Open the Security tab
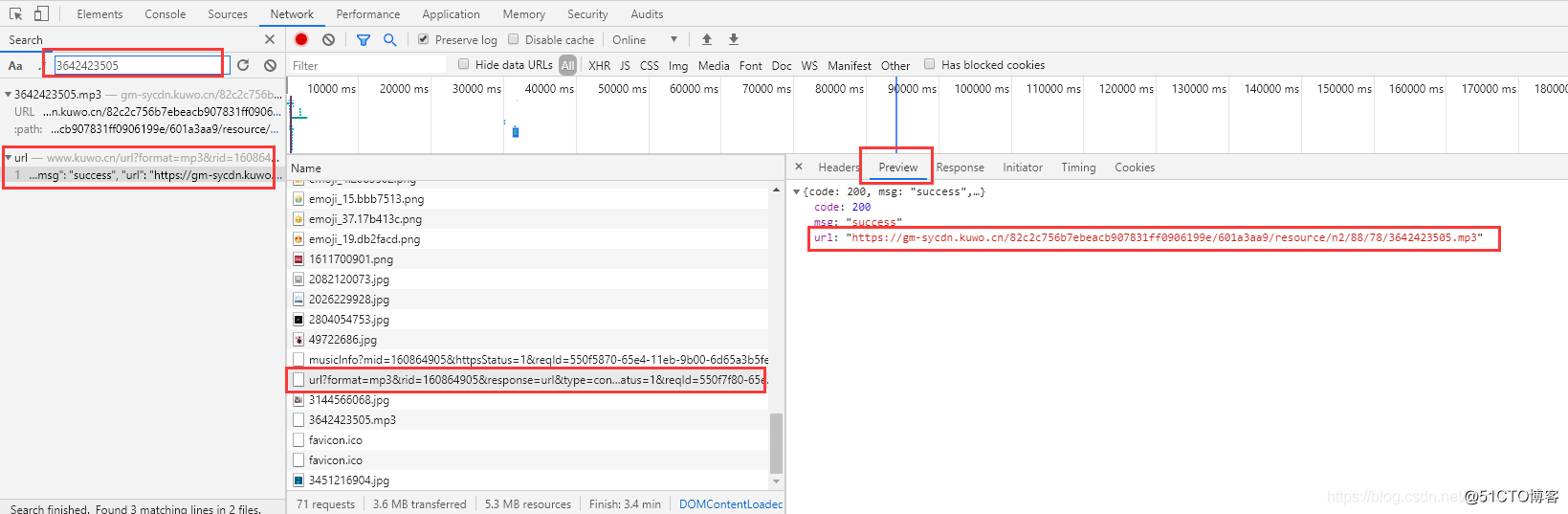 coord(587,13)
